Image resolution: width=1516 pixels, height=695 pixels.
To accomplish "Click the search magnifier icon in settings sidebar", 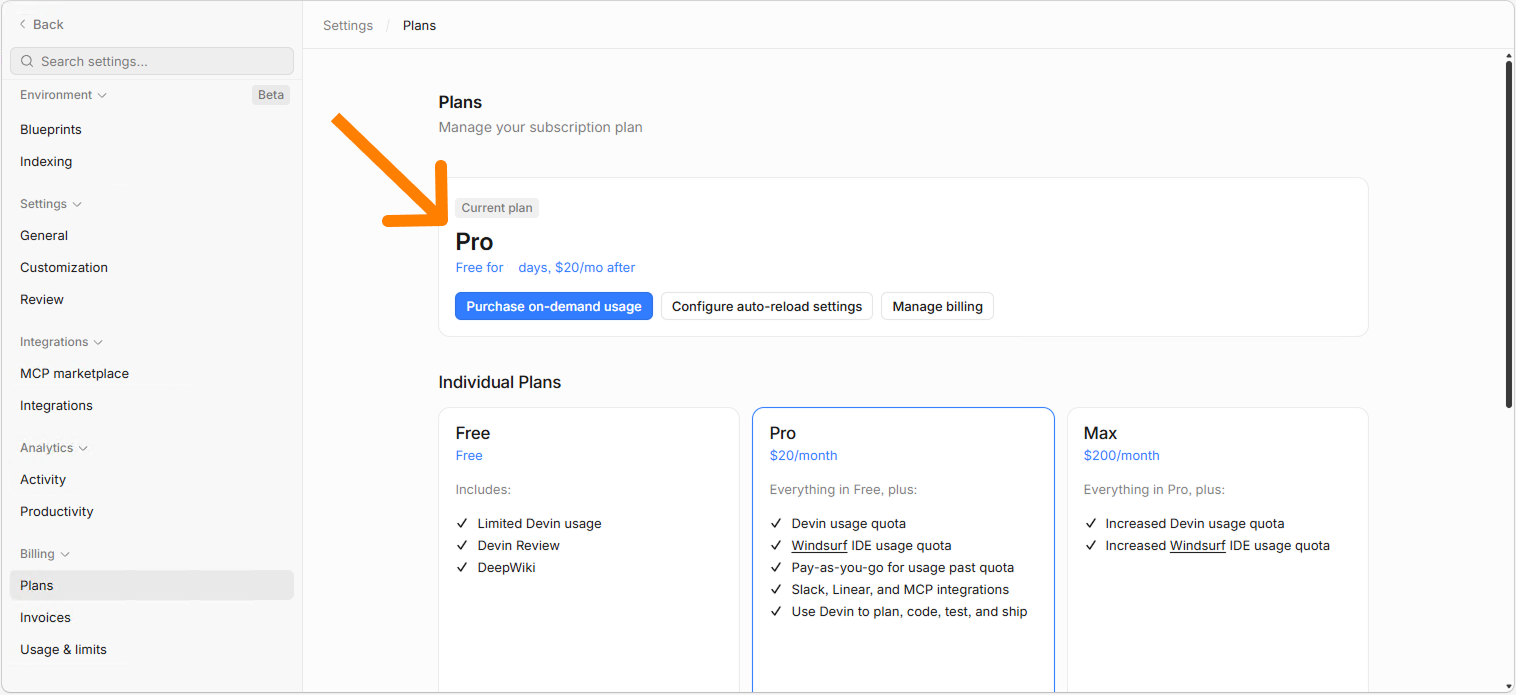I will coord(26,61).
